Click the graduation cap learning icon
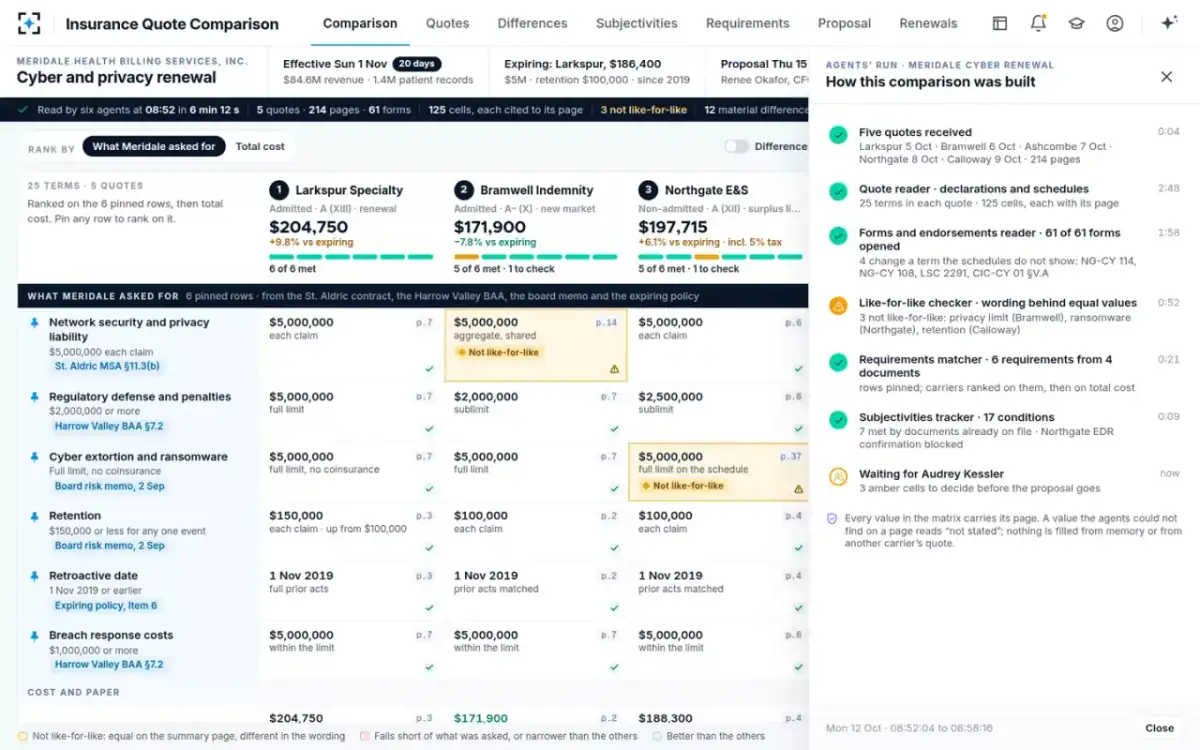The height and width of the screenshot is (750, 1200). tap(1076, 23)
